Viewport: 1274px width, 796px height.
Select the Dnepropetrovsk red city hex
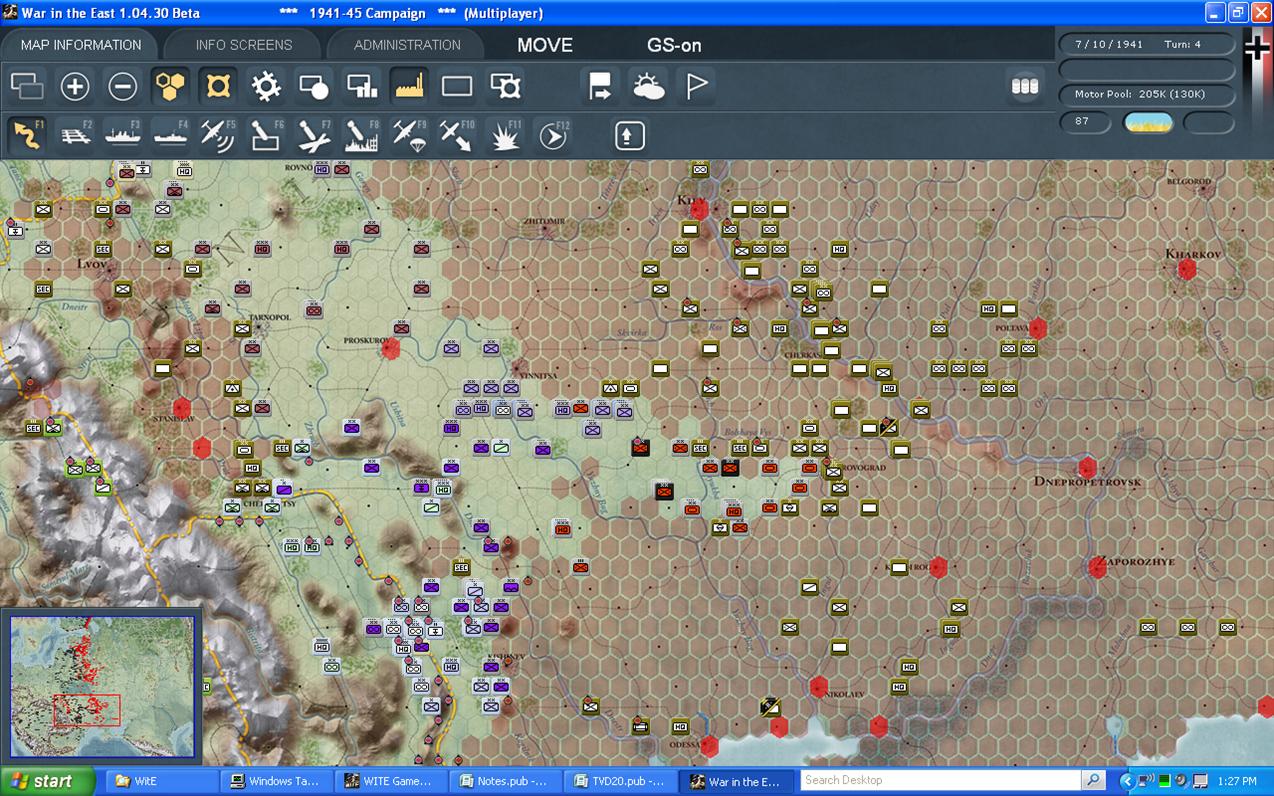1088,468
